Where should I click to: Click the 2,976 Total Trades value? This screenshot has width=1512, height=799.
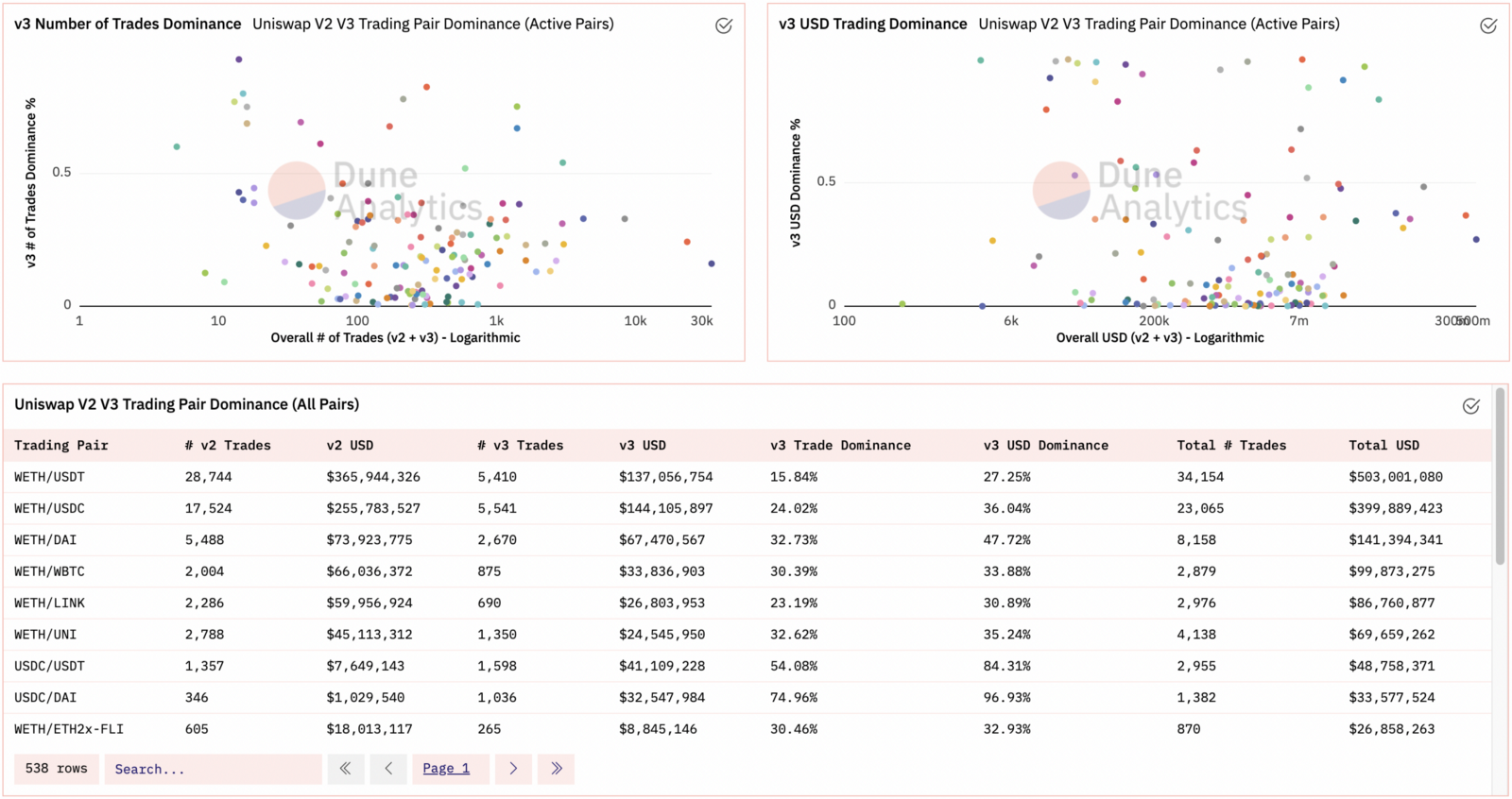click(x=1196, y=603)
